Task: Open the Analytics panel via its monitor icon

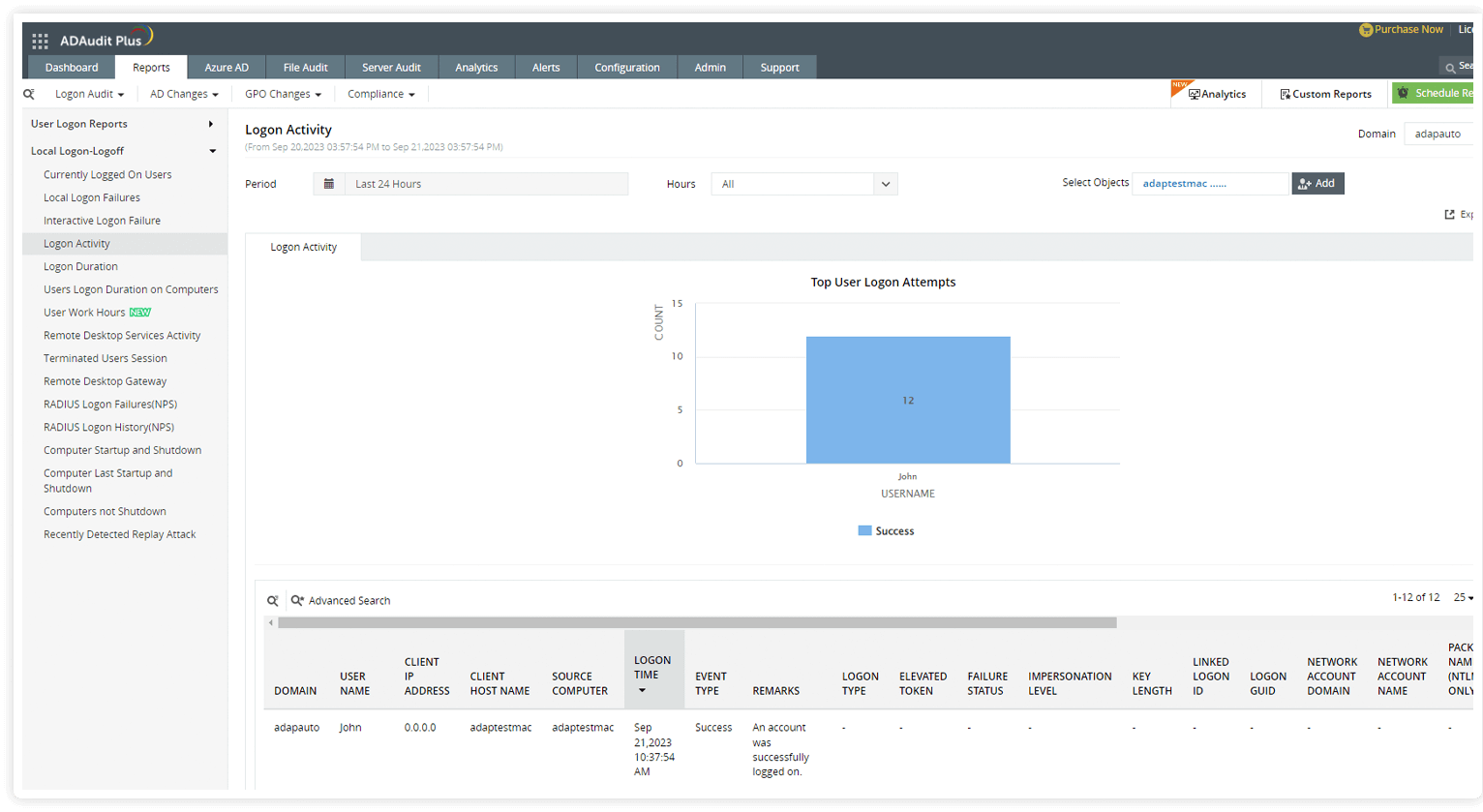Action: pyautogui.click(x=1194, y=94)
